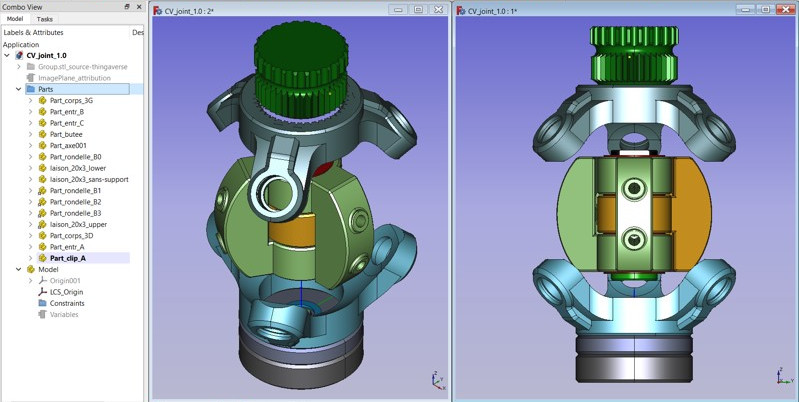
Task: Click the Variables folder icon
Action: pyautogui.click(x=42, y=314)
